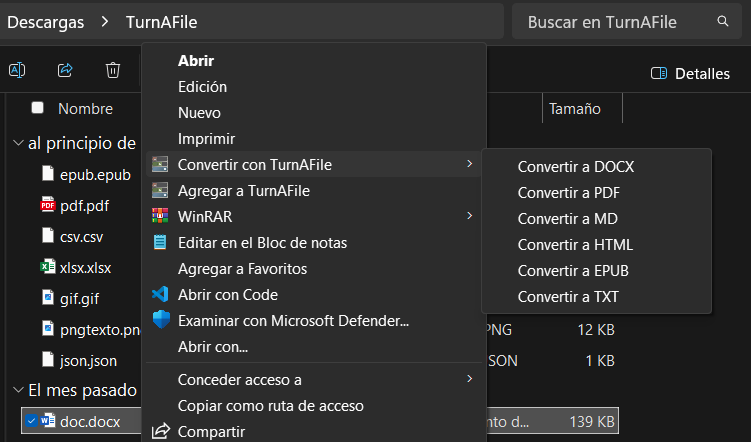Click the Delete trash icon

click(113, 70)
